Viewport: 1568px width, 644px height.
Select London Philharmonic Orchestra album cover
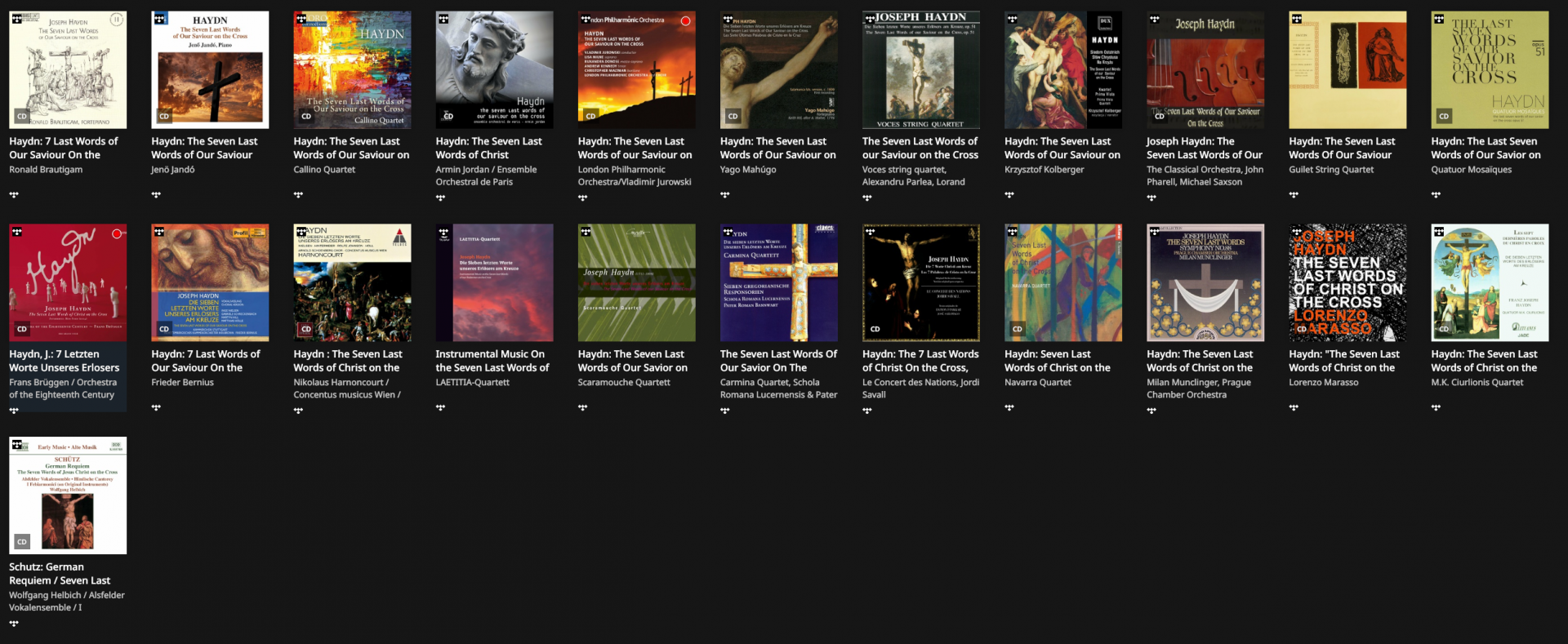coord(636,70)
